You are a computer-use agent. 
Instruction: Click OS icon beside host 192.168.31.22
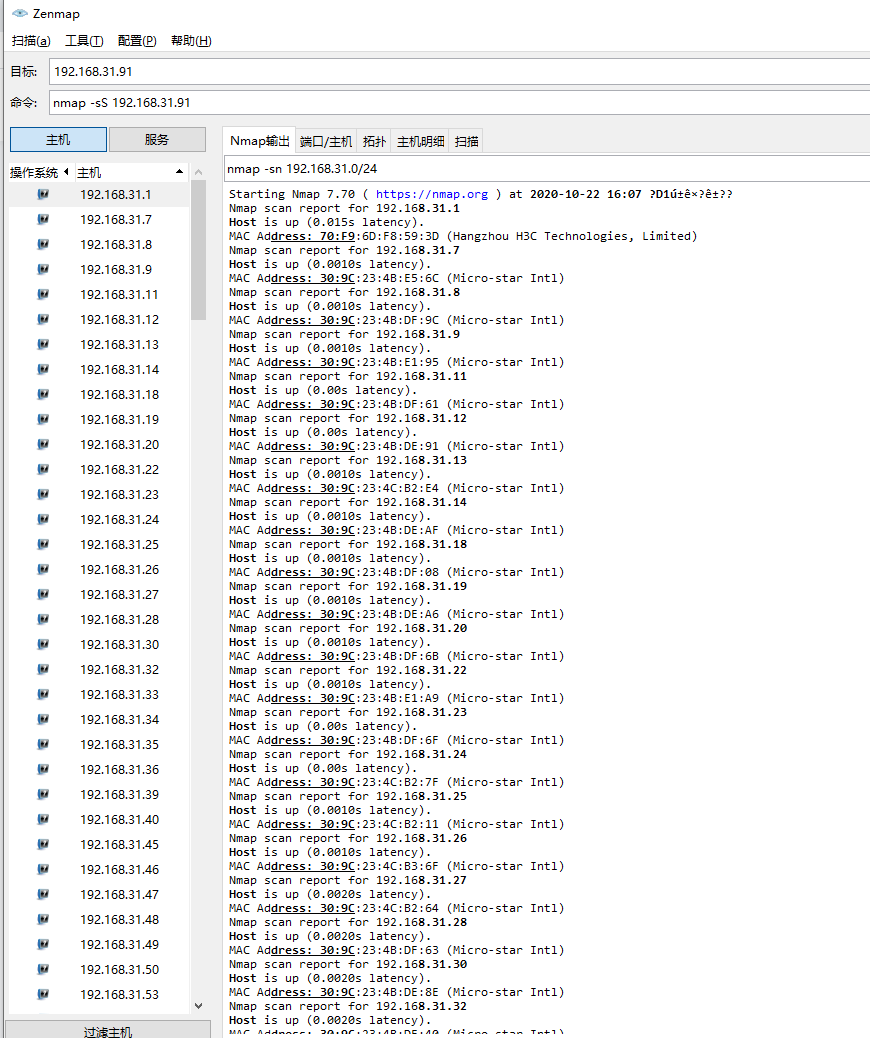(43, 469)
